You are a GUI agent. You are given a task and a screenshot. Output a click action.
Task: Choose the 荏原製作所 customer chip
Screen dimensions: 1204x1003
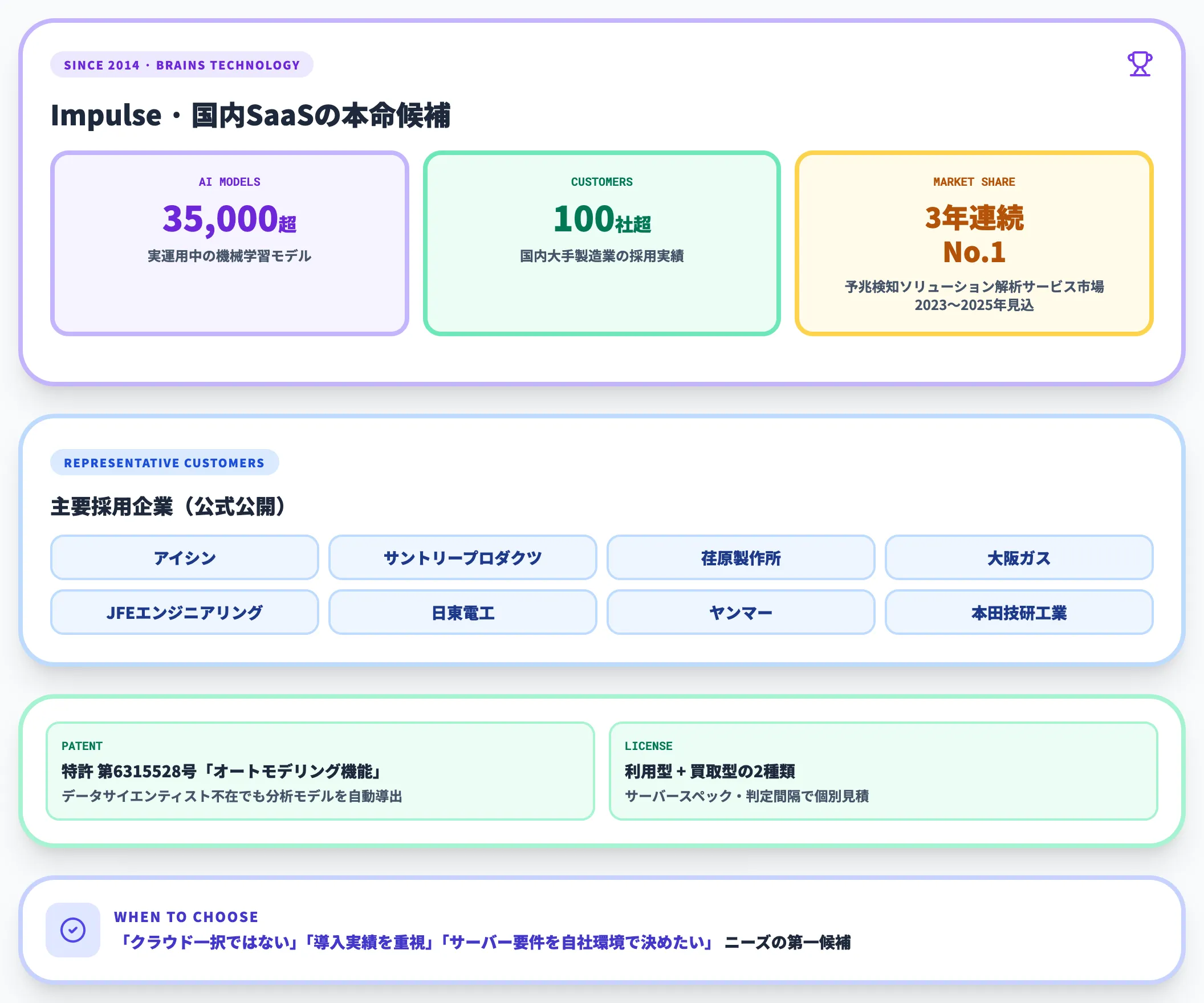[x=741, y=558]
